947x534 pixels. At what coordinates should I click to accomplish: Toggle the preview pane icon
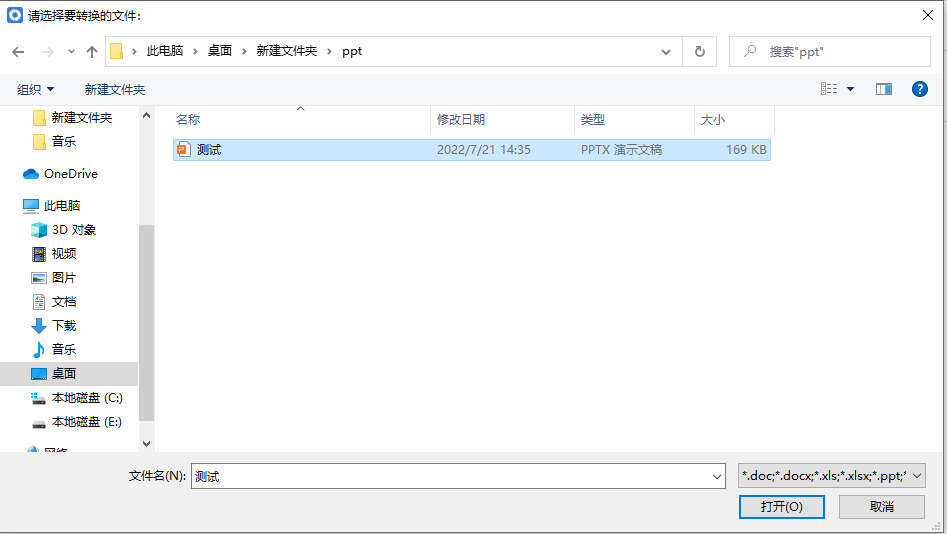(x=884, y=89)
